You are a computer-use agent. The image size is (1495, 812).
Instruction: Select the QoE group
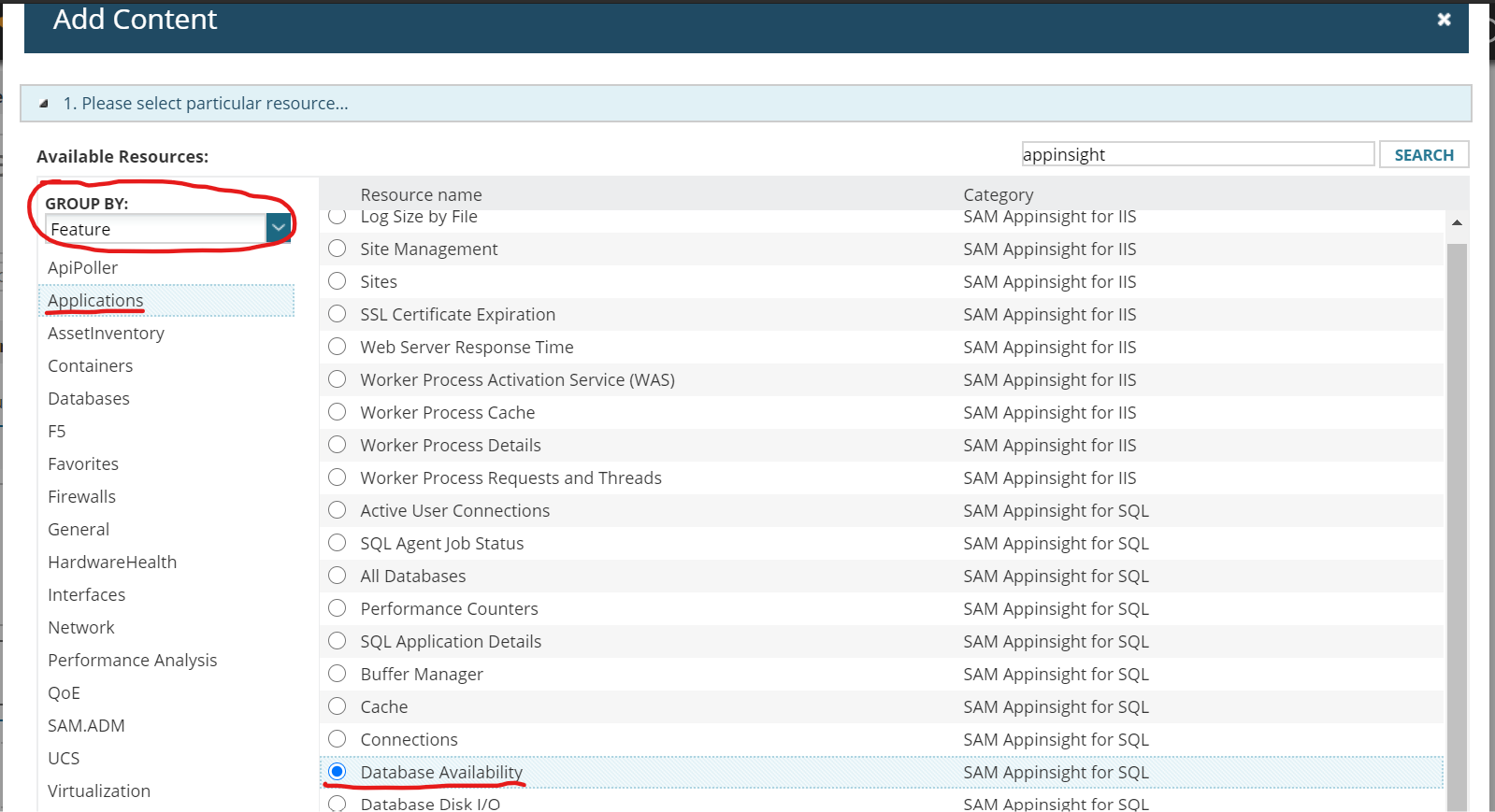64,693
